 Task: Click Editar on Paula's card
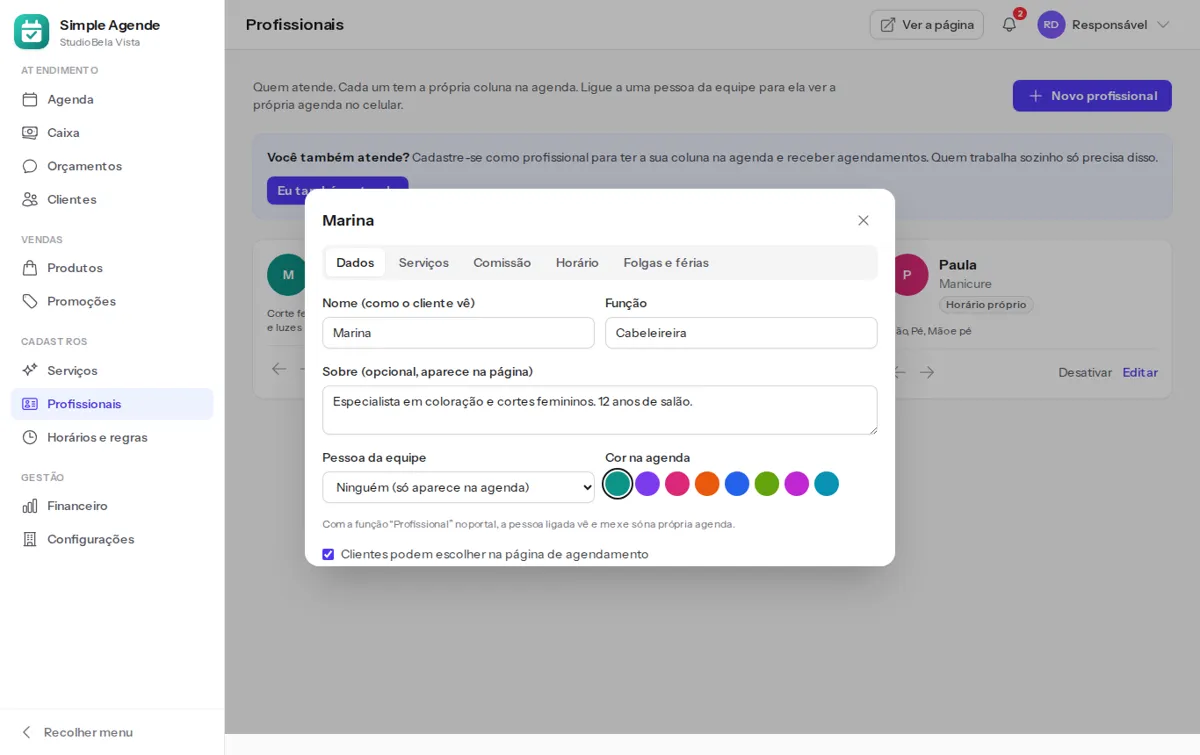1140,372
